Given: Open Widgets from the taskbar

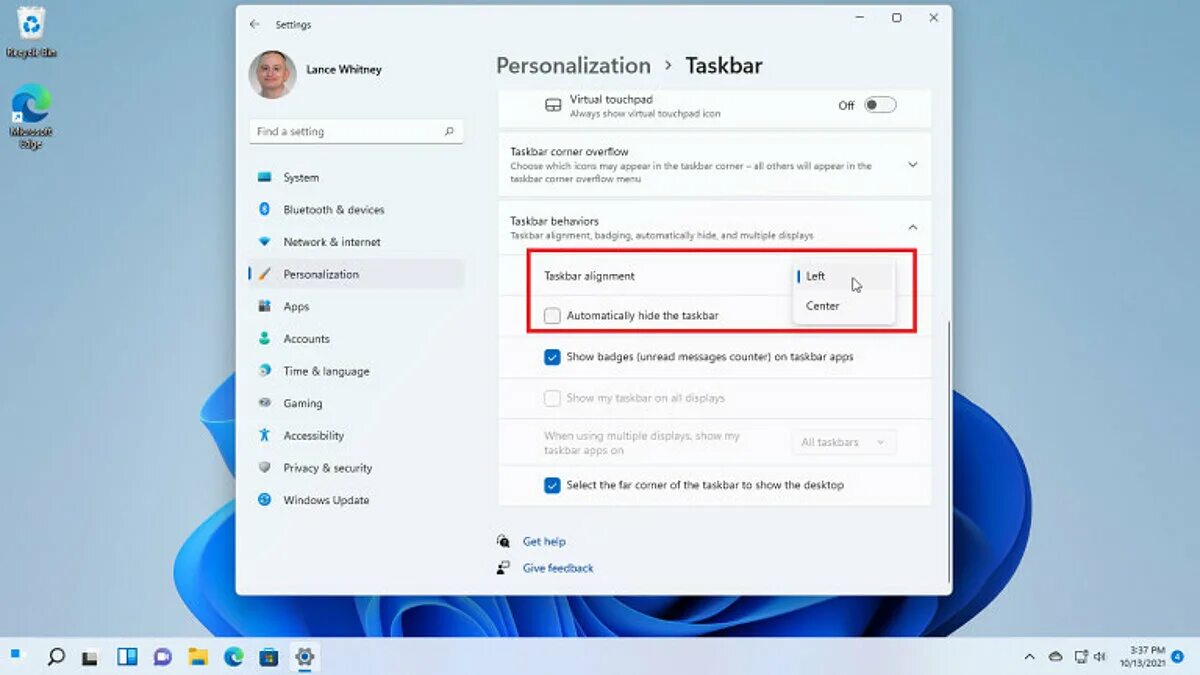Looking at the screenshot, I should pyautogui.click(x=127, y=657).
